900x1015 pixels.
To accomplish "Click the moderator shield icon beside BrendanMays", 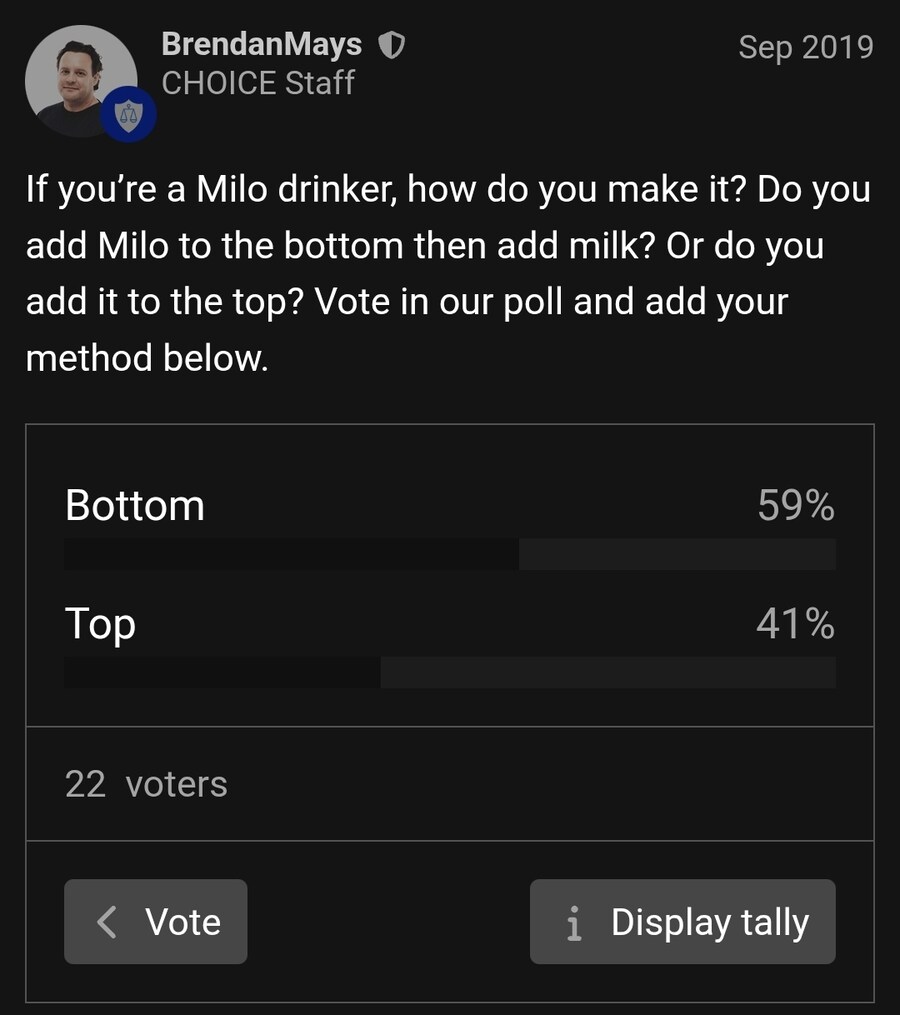I will (x=391, y=46).
